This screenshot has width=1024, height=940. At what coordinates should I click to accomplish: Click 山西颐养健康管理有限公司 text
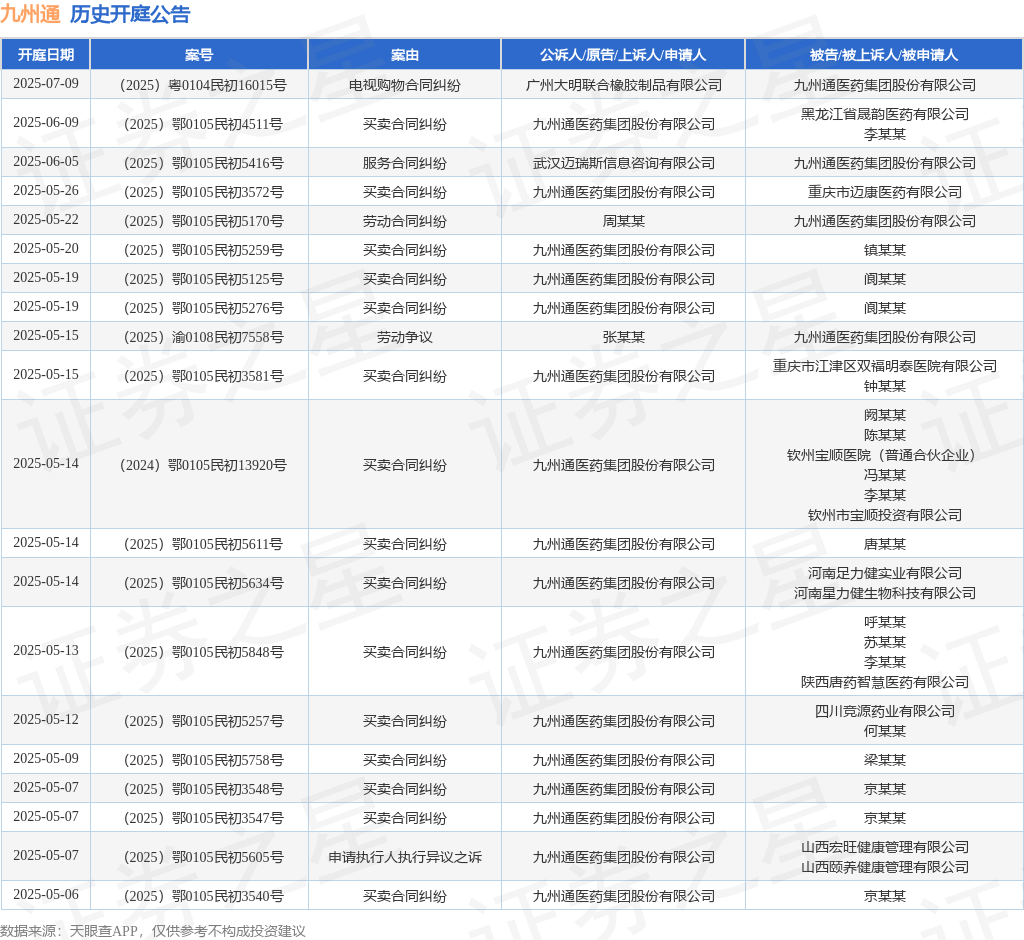pos(884,867)
